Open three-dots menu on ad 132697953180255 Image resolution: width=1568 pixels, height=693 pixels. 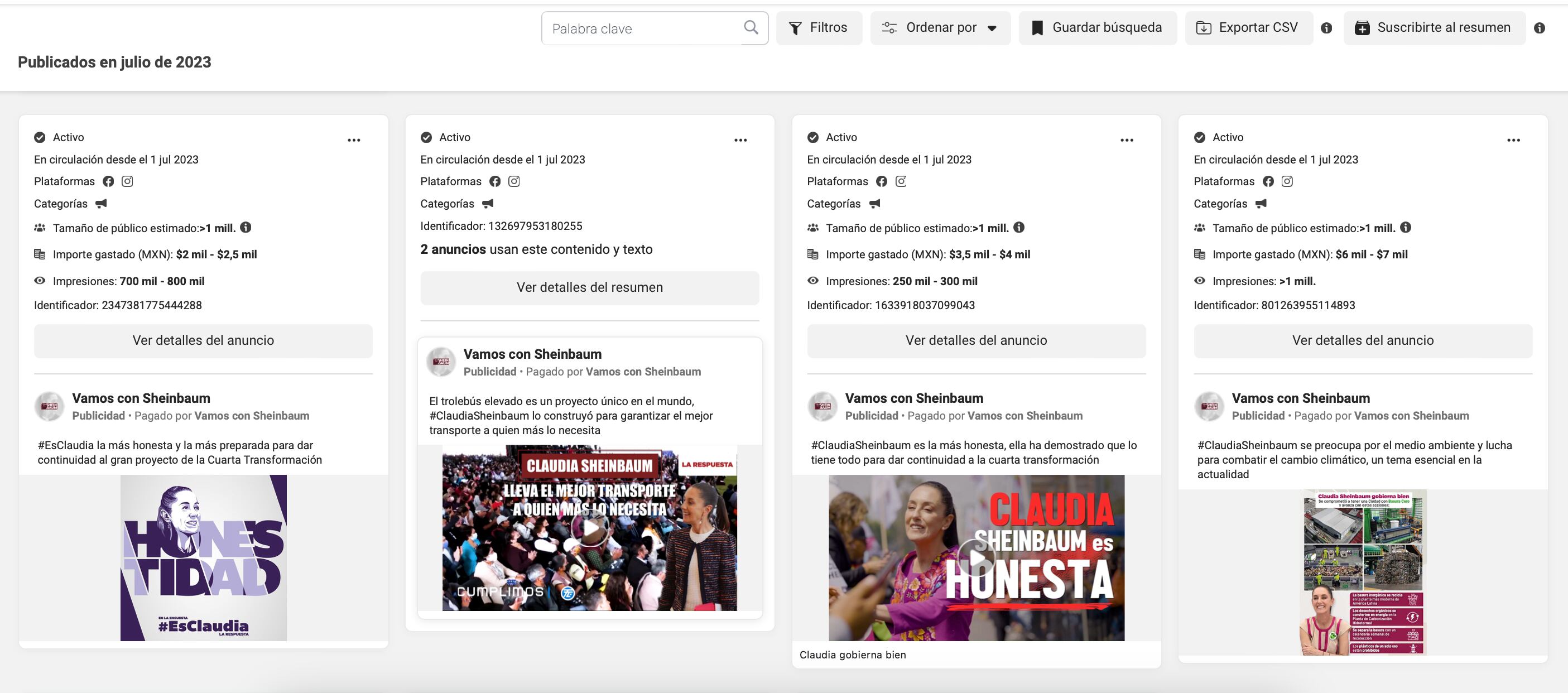pos(740,140)
